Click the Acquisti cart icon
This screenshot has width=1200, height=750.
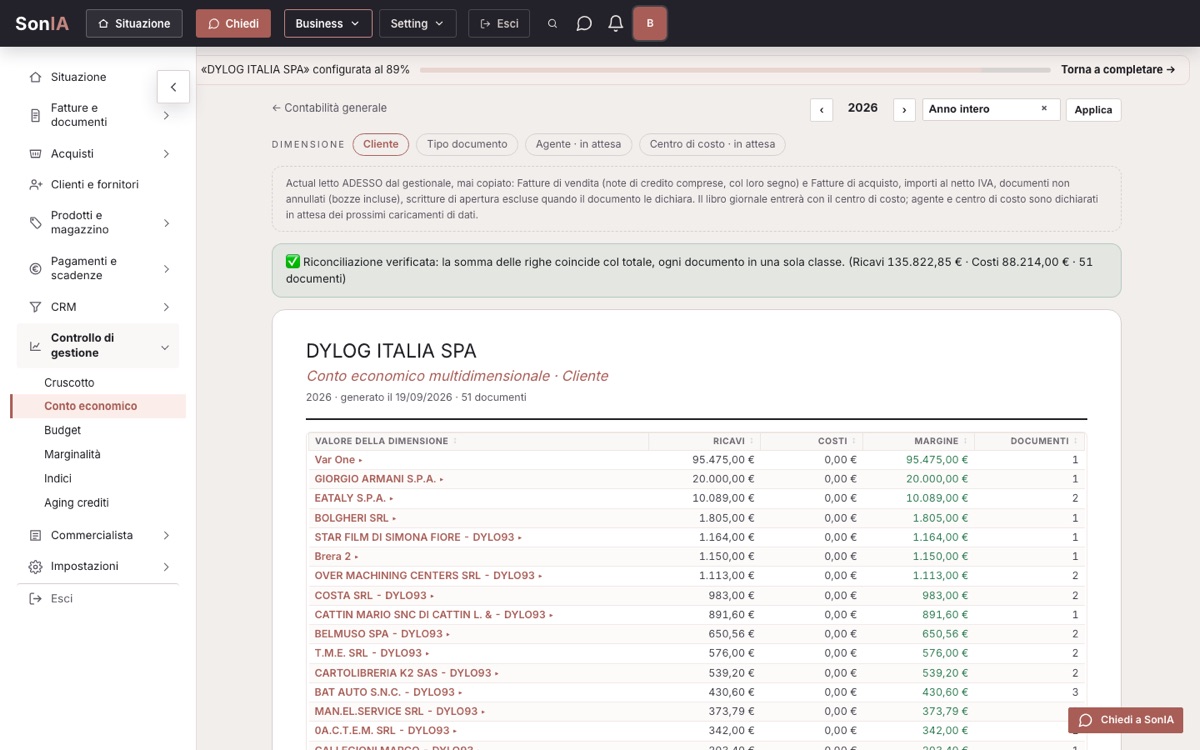tap(36, 154)
